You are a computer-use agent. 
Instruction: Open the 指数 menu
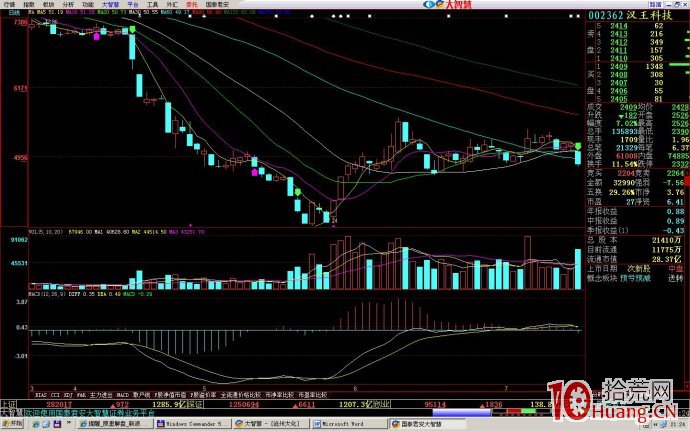tap(29, 4)
